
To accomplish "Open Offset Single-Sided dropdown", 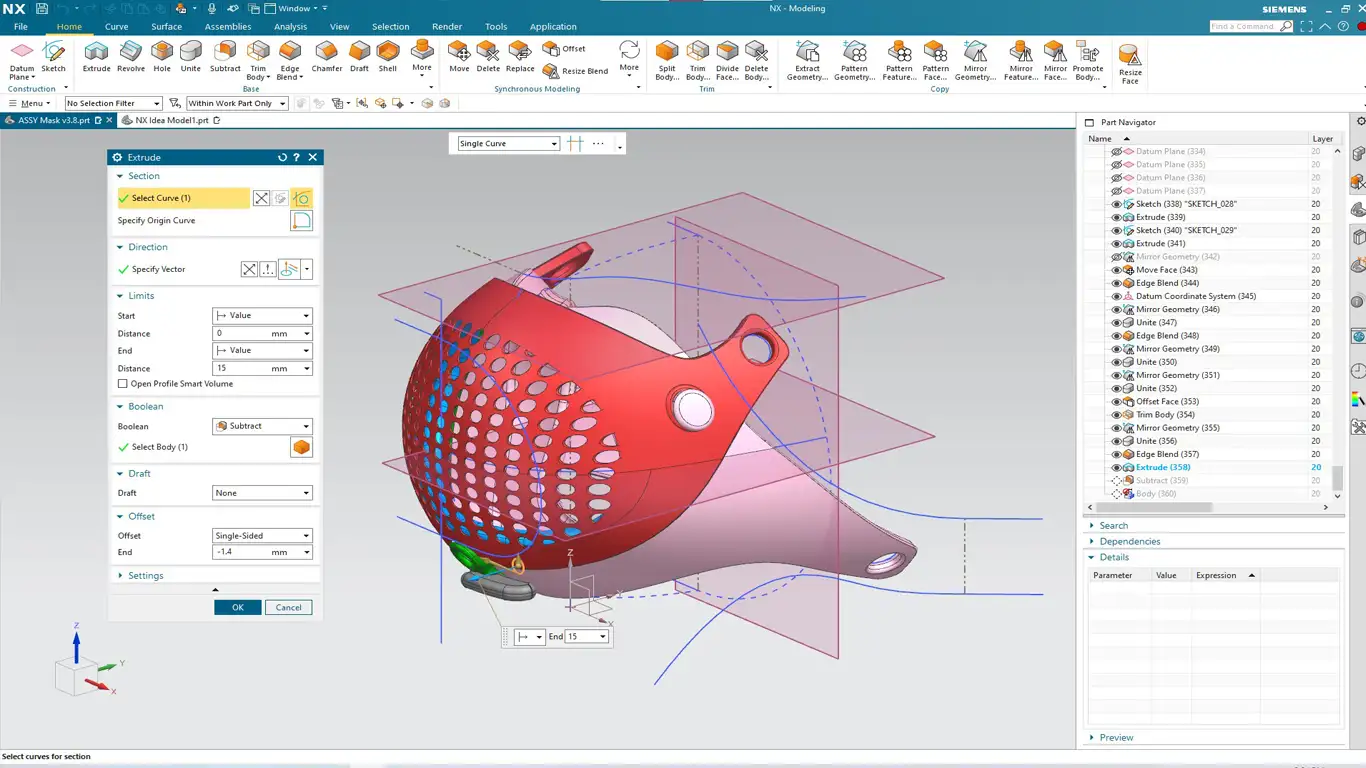I will pyautogui.click(x=262, y=536).
